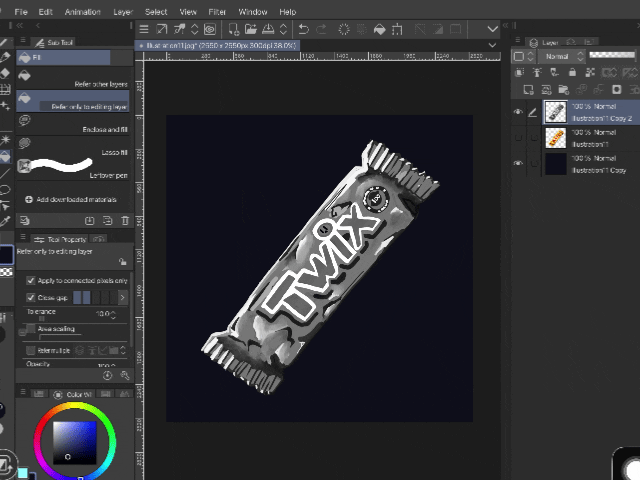640x480 pixels.
Task: Select the Refer other layers sub tool
Action: pos(73,78)
